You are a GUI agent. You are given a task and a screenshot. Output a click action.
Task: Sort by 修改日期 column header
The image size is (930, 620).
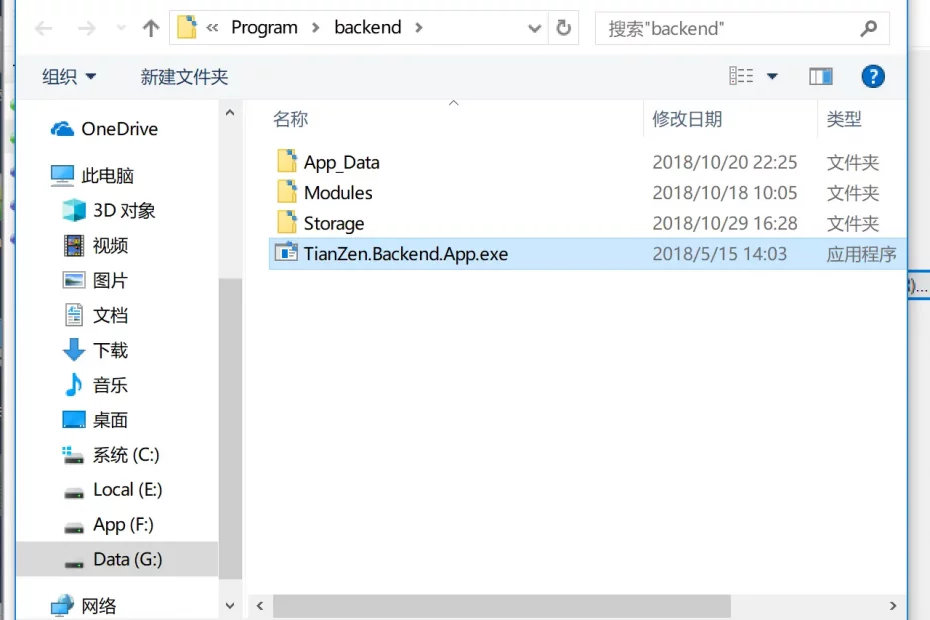pyautogui.click(x=687, y=119)
